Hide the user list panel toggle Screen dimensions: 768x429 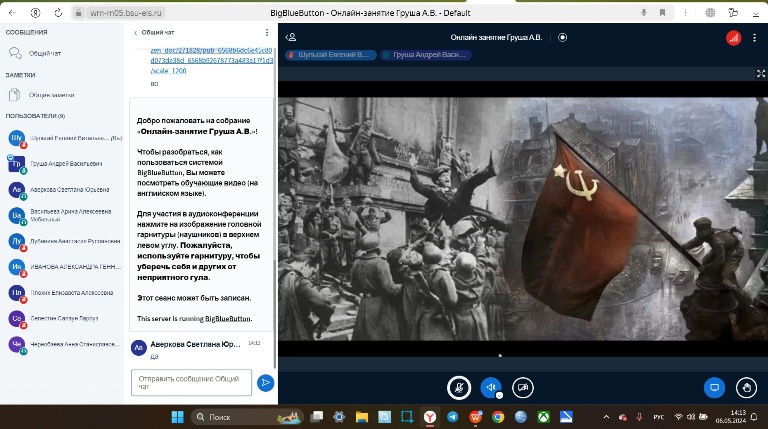pos(291,37)
